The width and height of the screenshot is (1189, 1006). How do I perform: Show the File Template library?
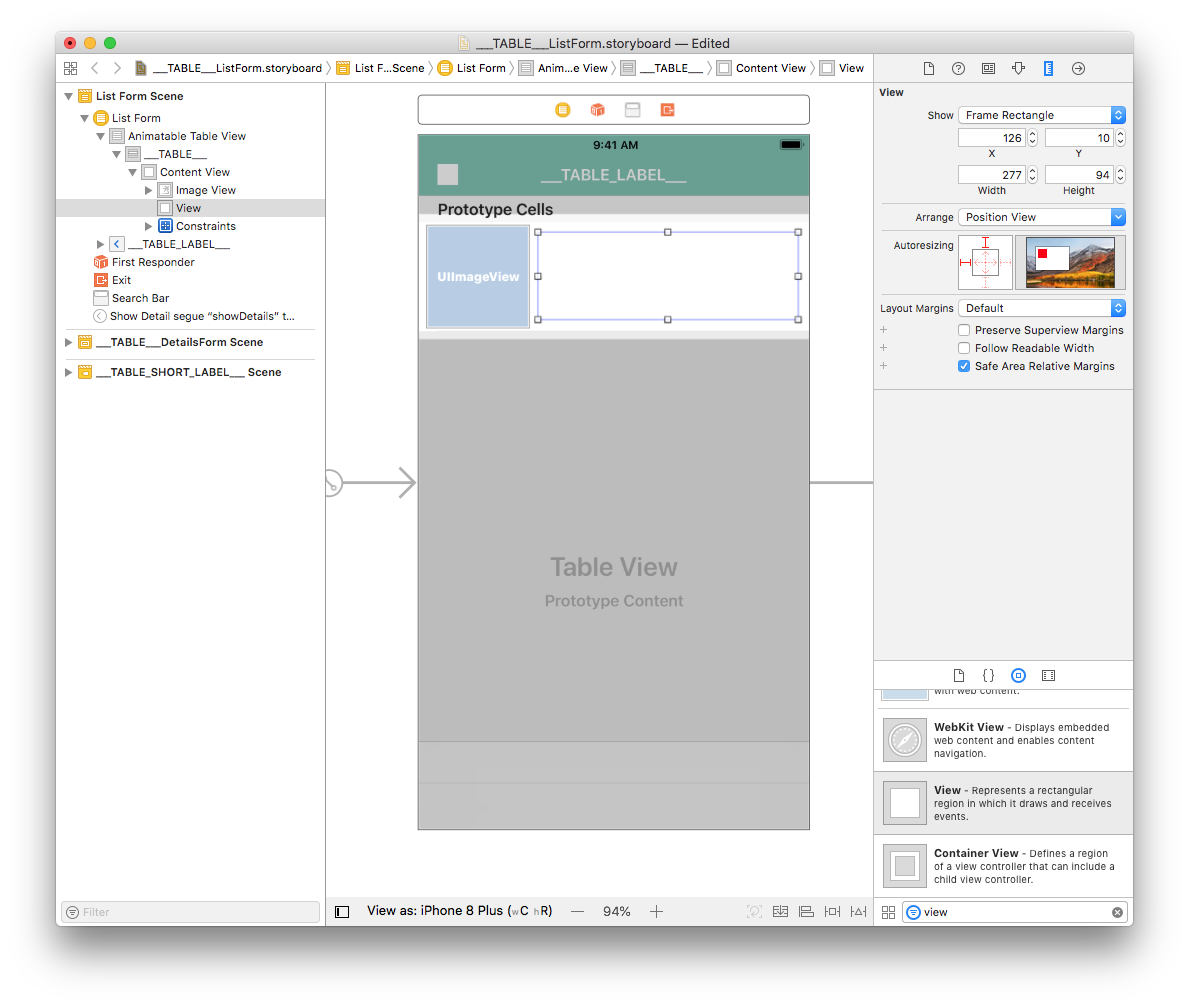(958, 675)
